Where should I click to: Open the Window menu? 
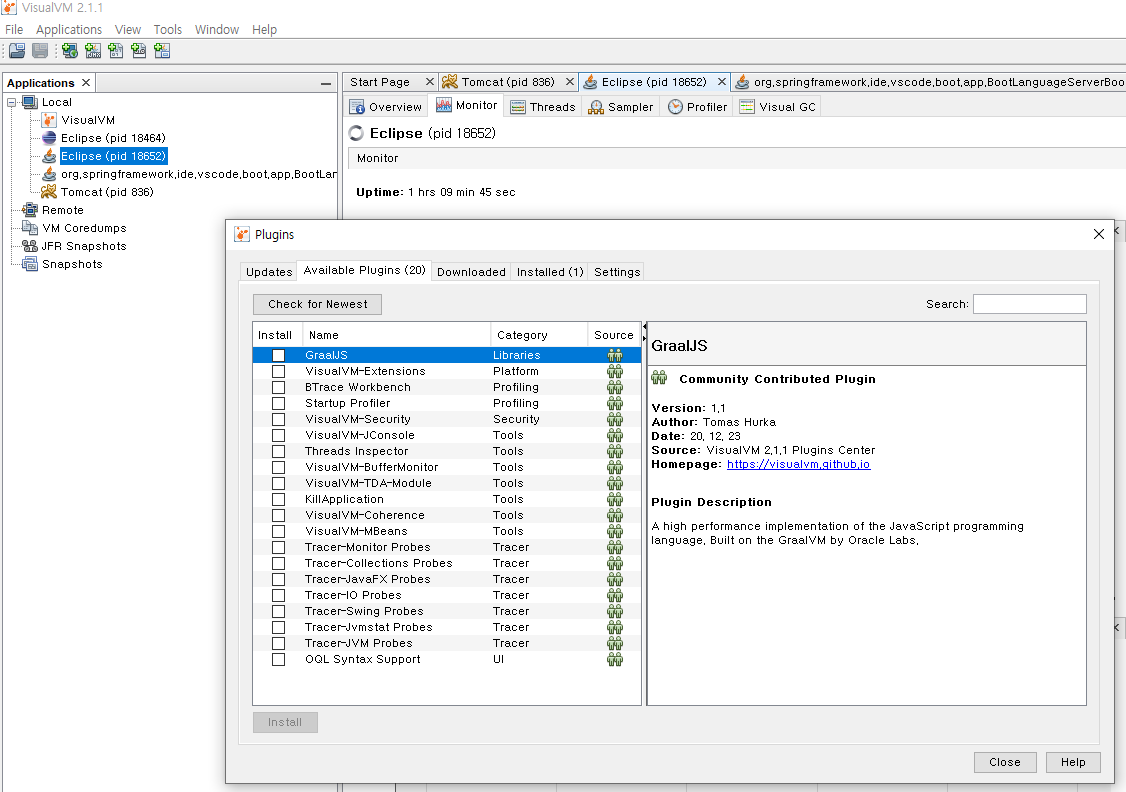(217, 29)
